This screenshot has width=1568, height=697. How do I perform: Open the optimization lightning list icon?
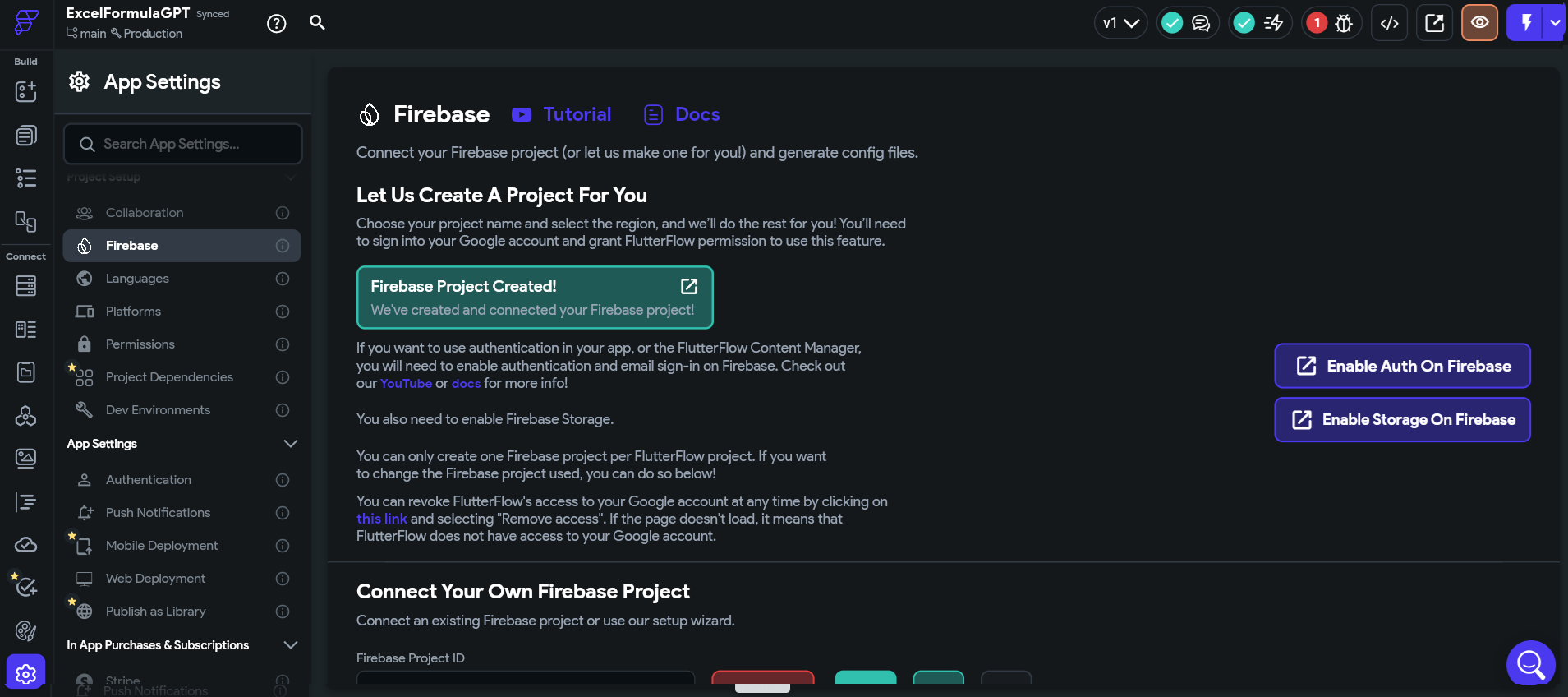[1273, 23]
